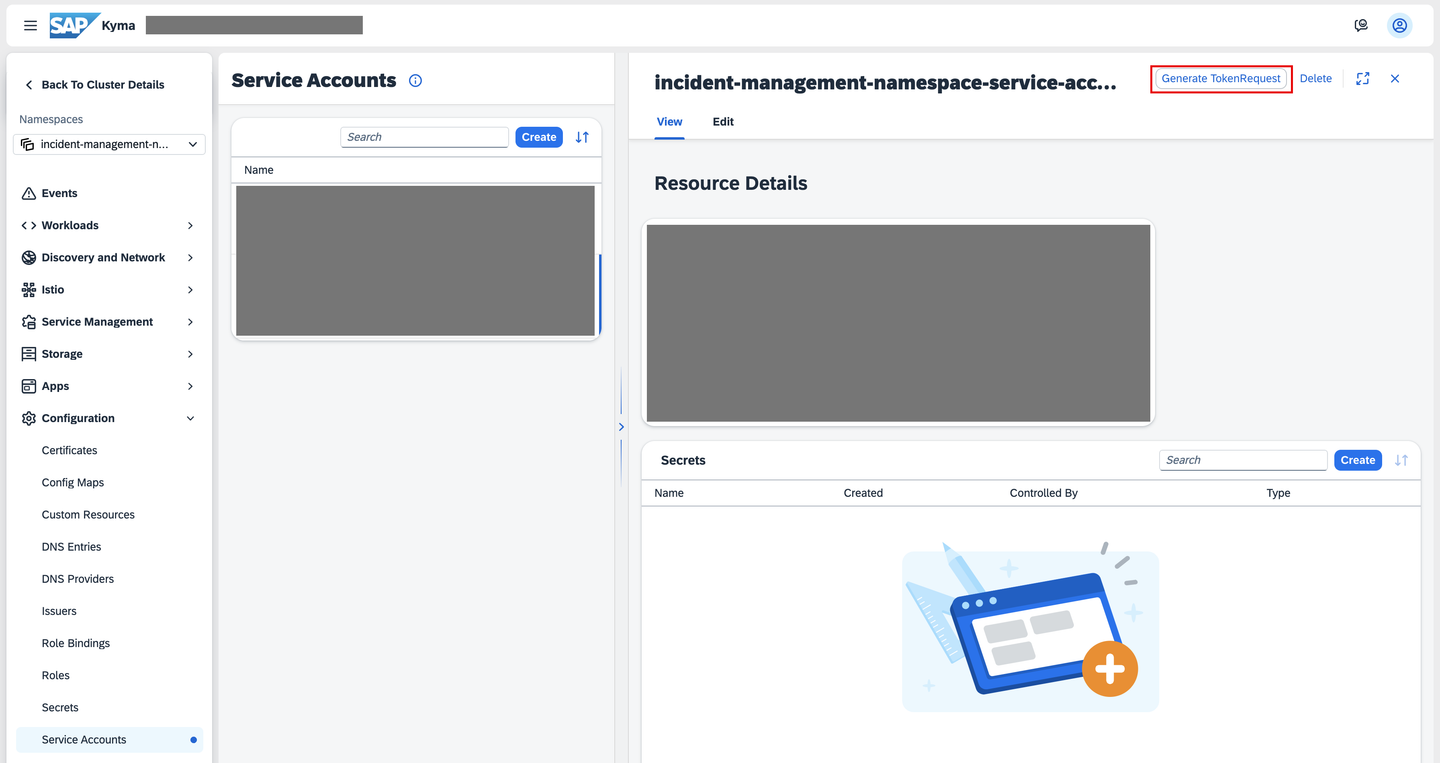Expand Discovery and Network section

pyautogui.click(x=190, y=257)
